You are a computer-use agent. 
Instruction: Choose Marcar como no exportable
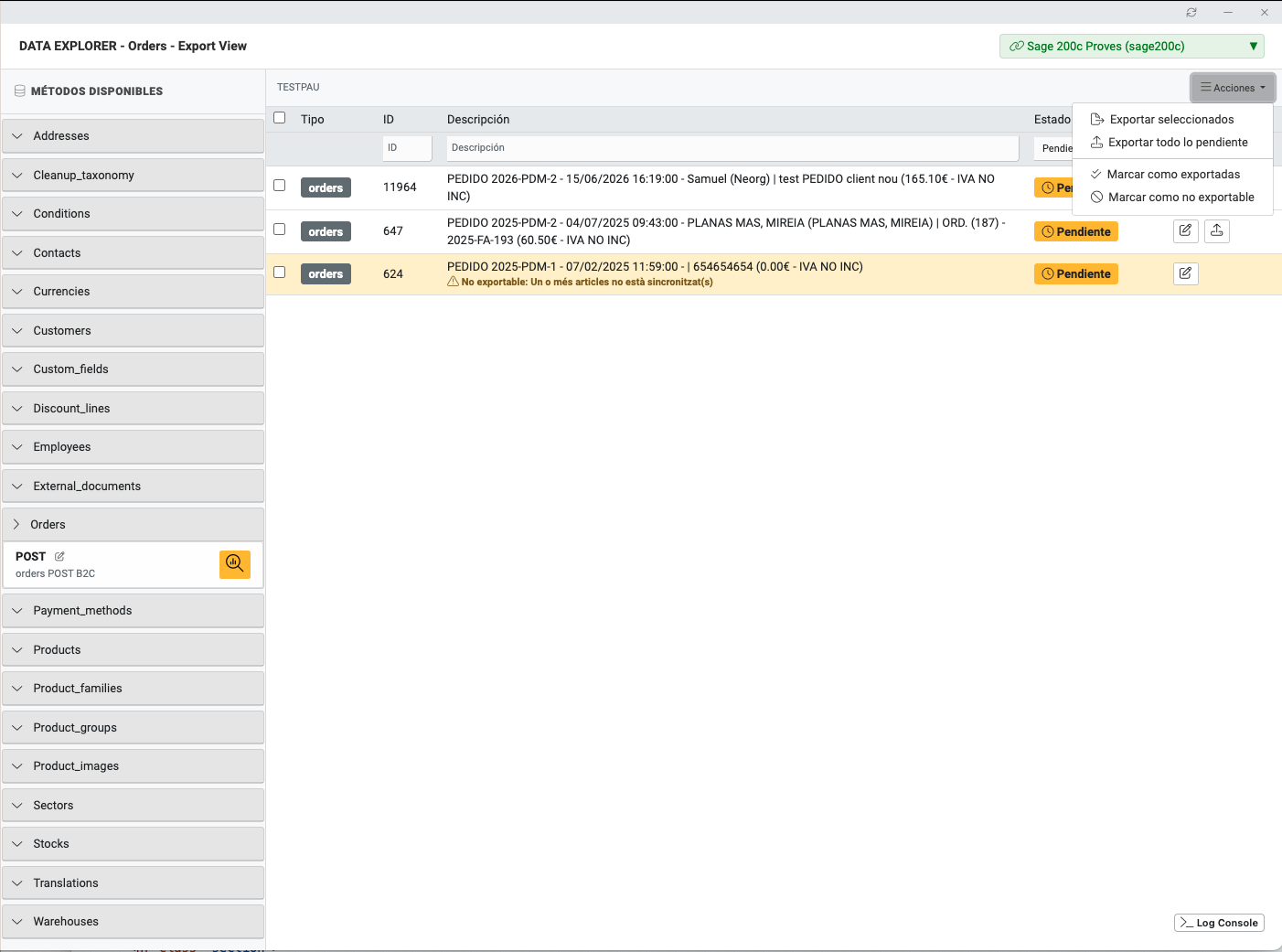point(1172,197)
